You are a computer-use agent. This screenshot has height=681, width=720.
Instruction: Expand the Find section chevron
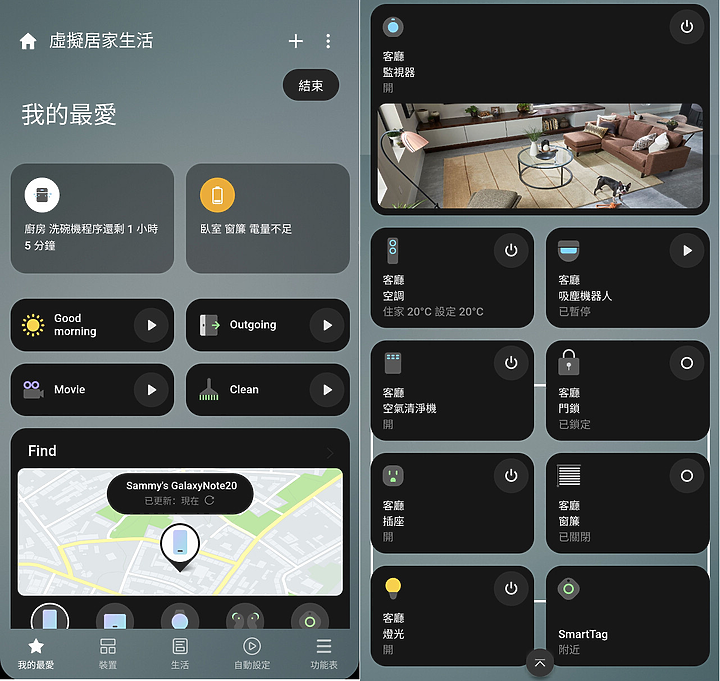tap(330, 453)
